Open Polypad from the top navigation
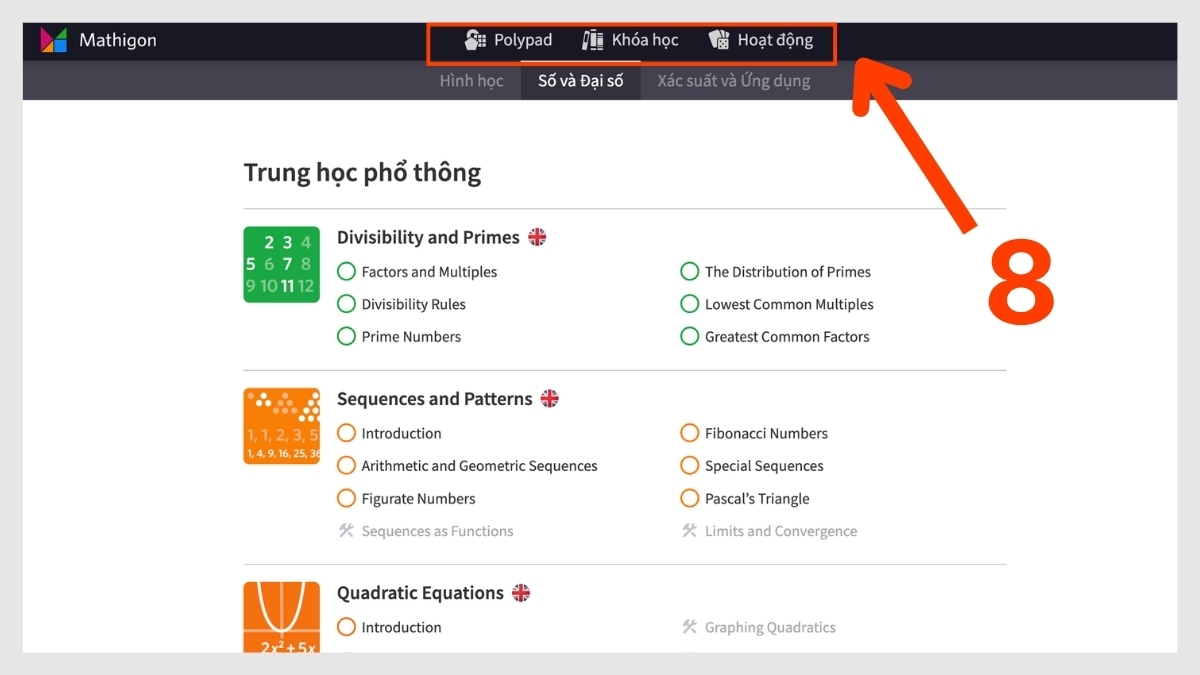1200x675 pixels. 508,40
